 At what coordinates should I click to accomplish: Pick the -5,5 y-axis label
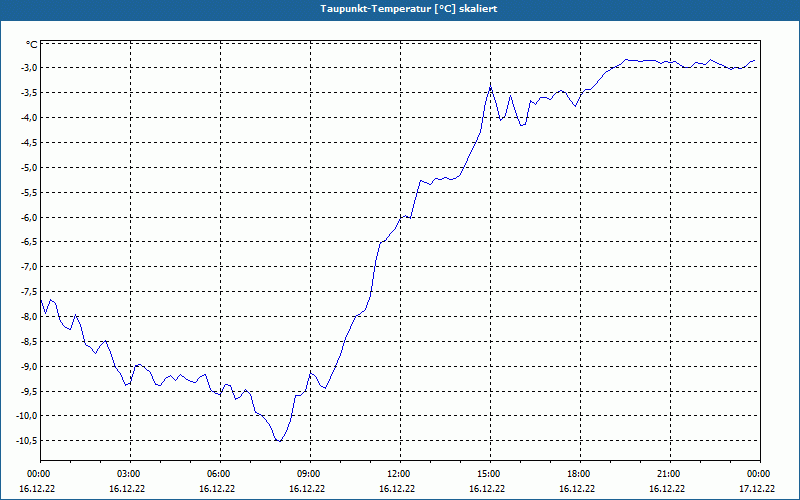pos(29,193)
